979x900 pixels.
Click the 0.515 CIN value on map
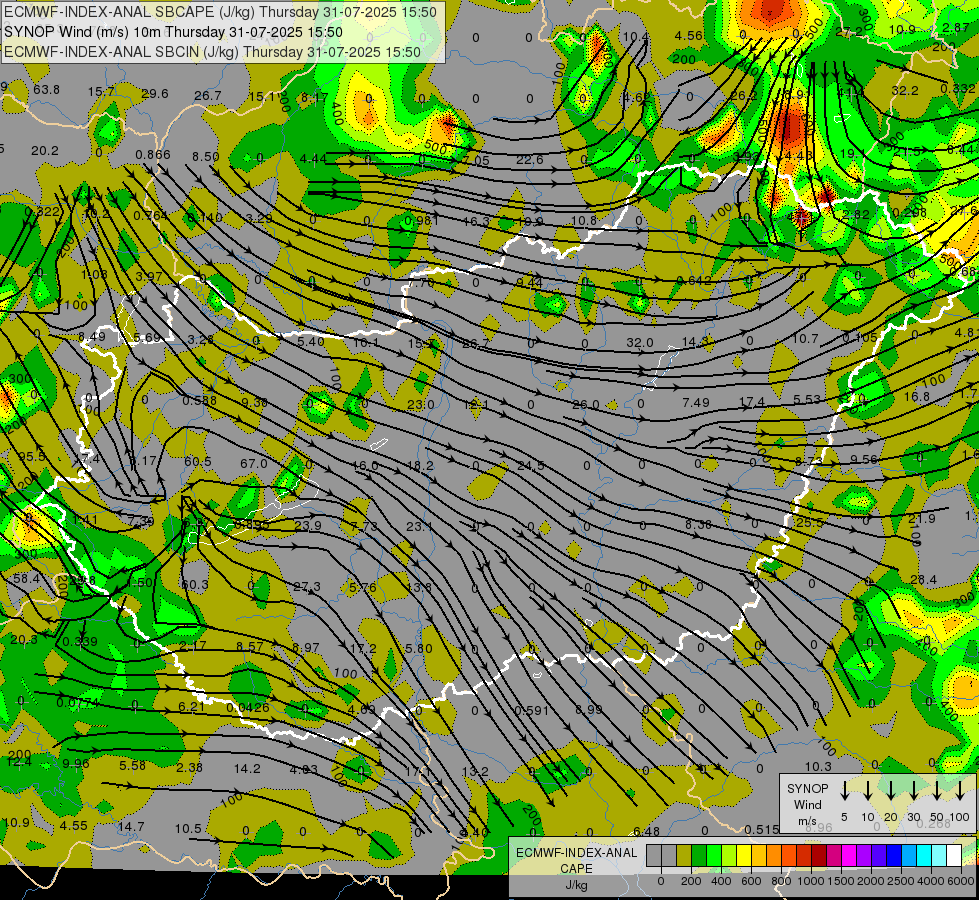[762, 829]
